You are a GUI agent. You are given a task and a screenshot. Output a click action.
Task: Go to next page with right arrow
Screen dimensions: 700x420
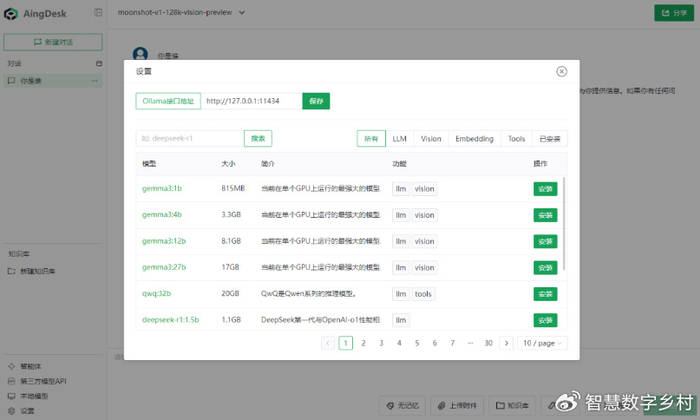click(x=506, y=343)
